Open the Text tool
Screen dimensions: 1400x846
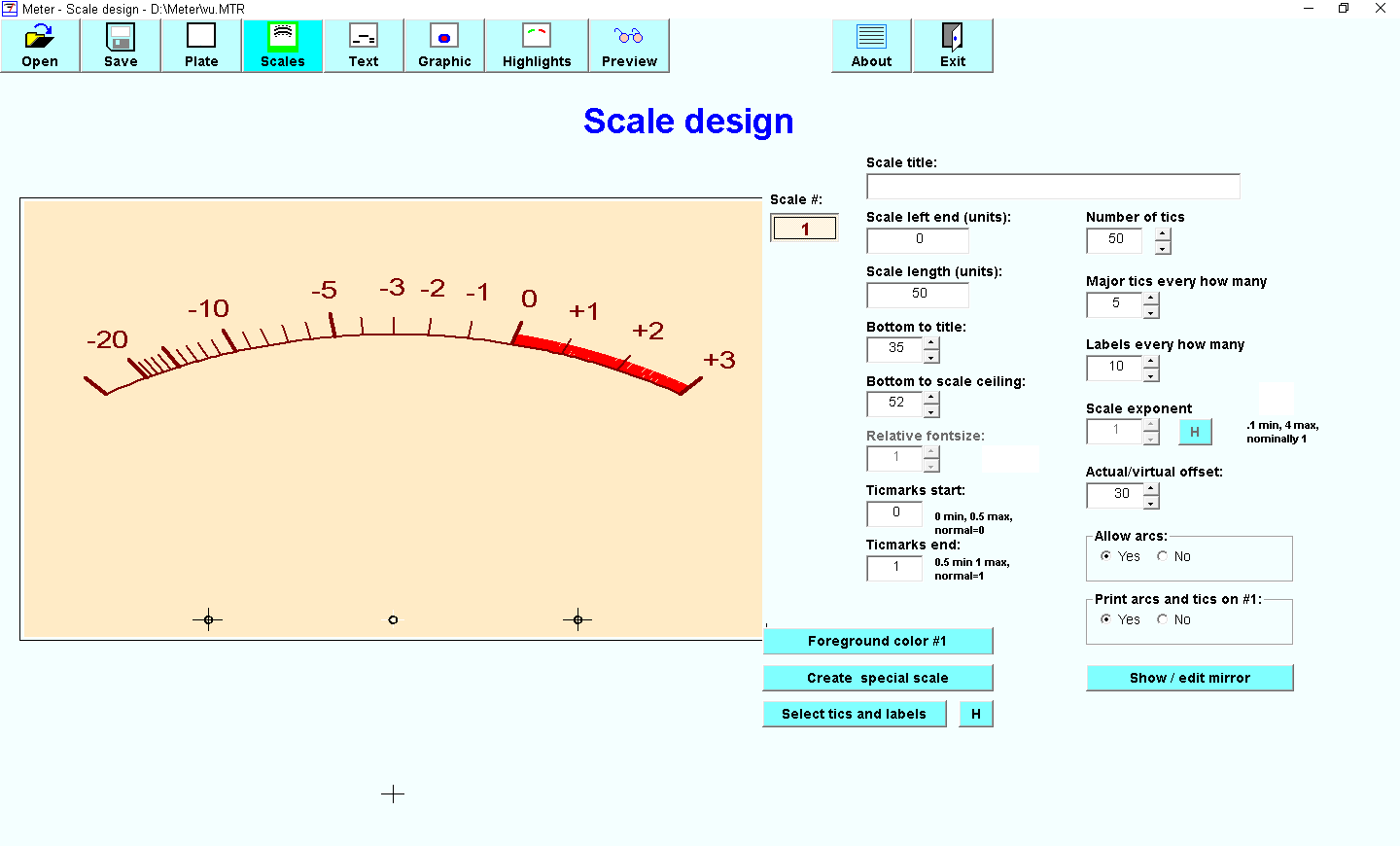pos(364,46)
